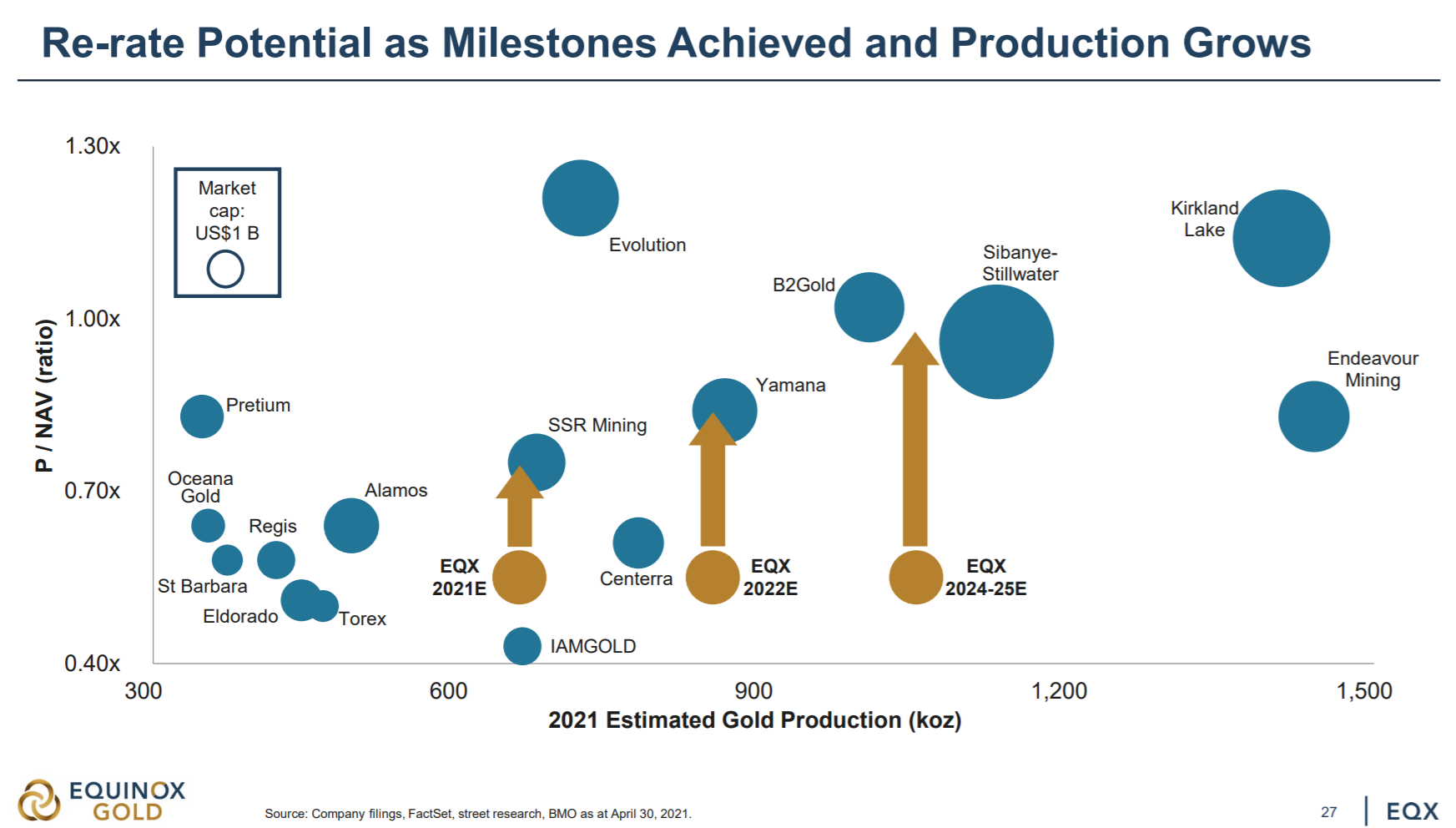Click the Pretium bubble
Screen dimensions: 1456x828
[202, 417]
